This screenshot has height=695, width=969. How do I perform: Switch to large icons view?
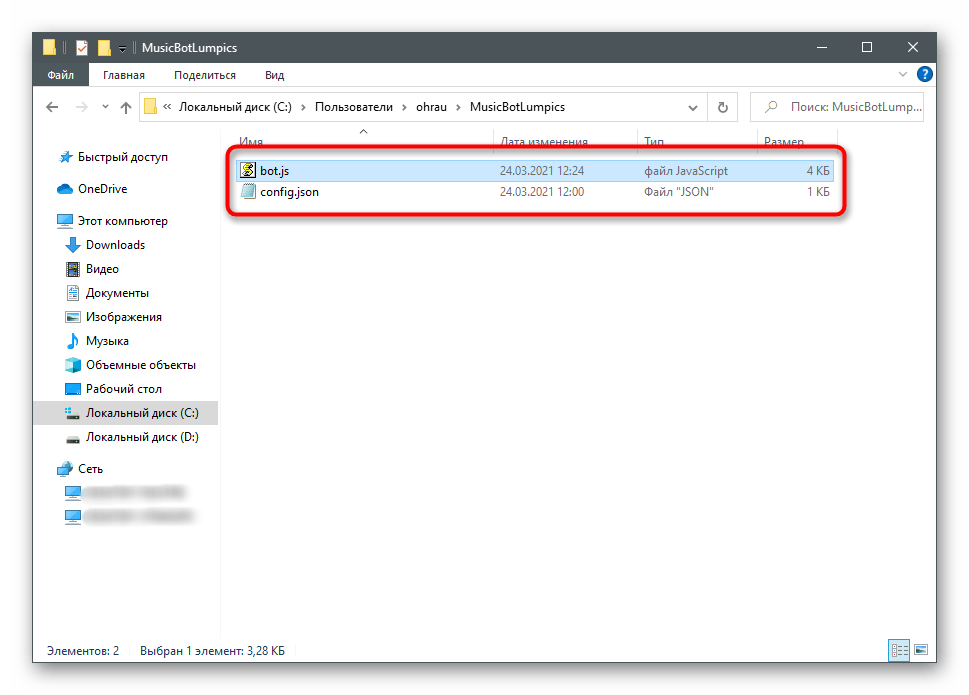point(920,651)
